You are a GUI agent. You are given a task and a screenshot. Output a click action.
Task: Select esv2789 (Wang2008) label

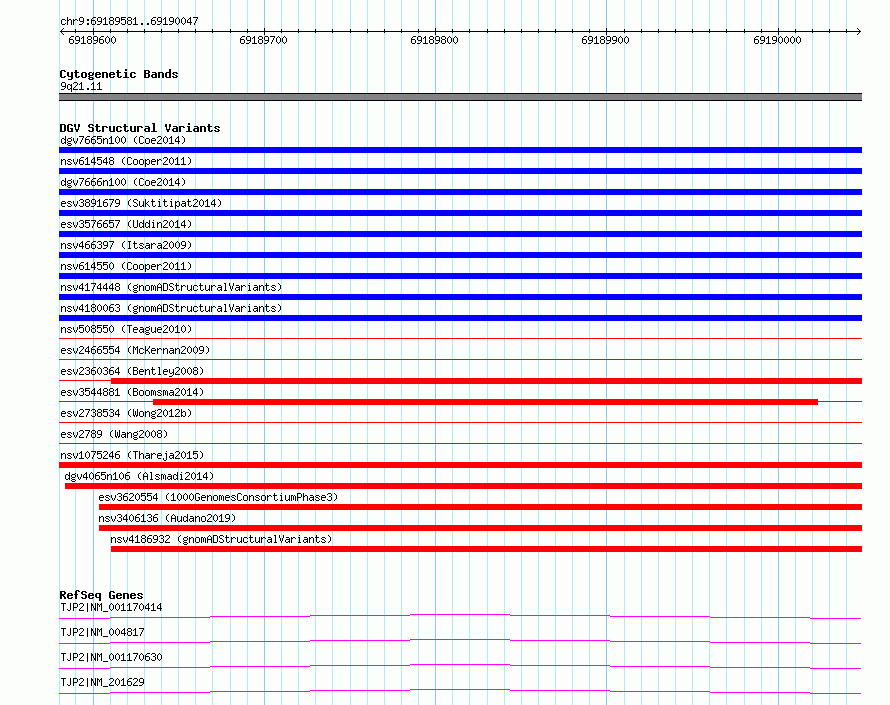pos(114,434)
